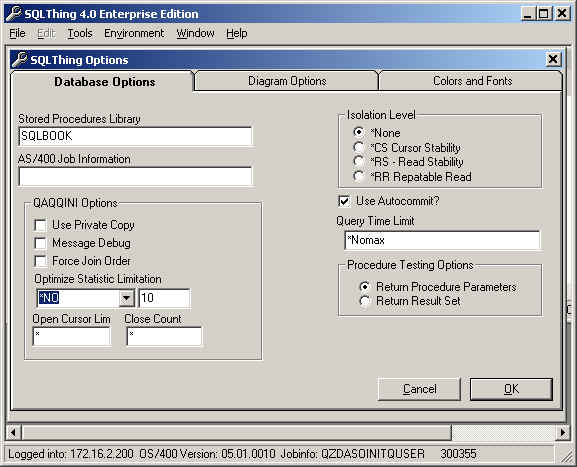Open the Help menu
Screen dimensions: 577x467
click(x=237, y=33)
